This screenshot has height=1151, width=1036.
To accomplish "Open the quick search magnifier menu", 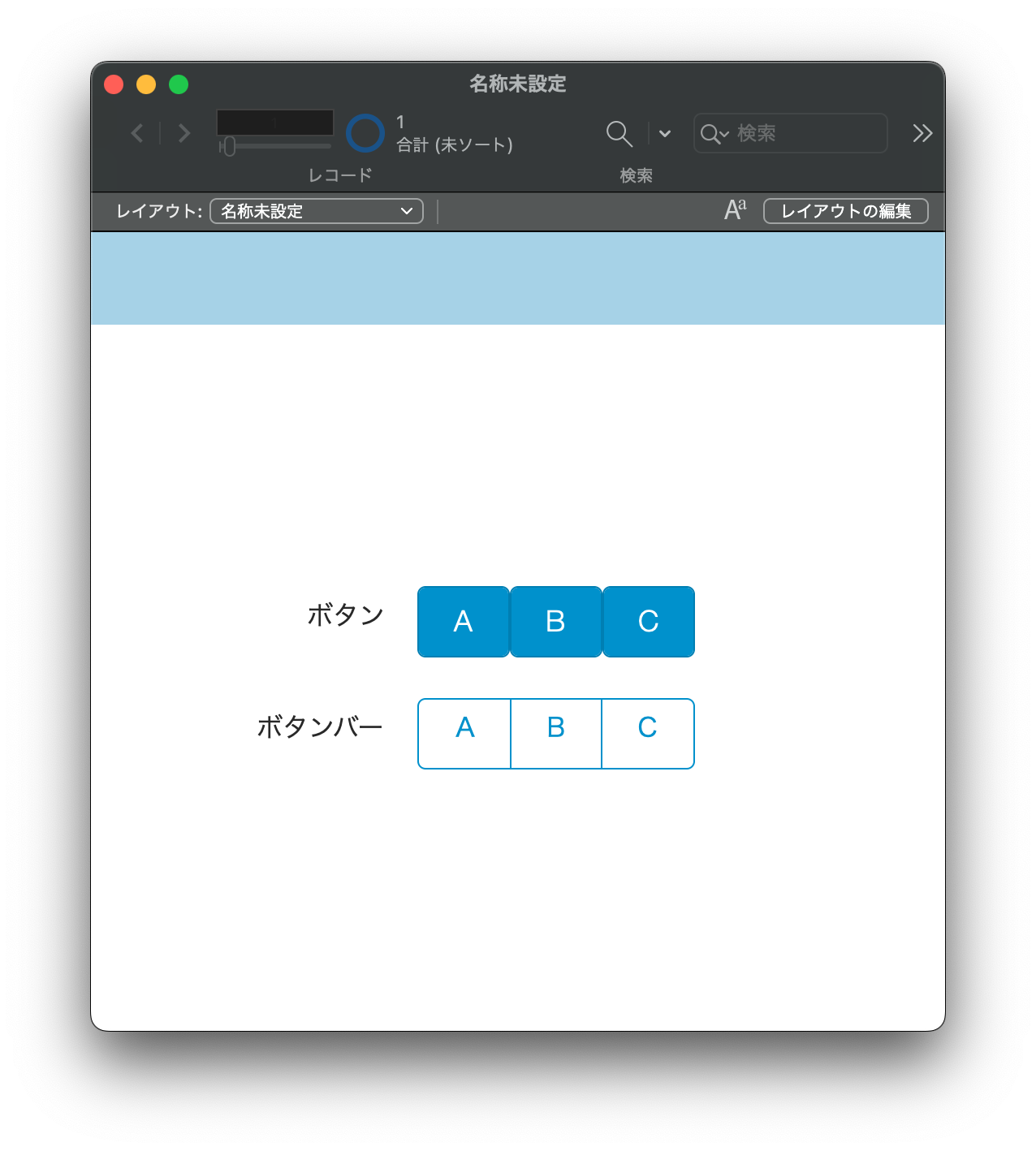I will pyautogui.click(x=714, y=134).
